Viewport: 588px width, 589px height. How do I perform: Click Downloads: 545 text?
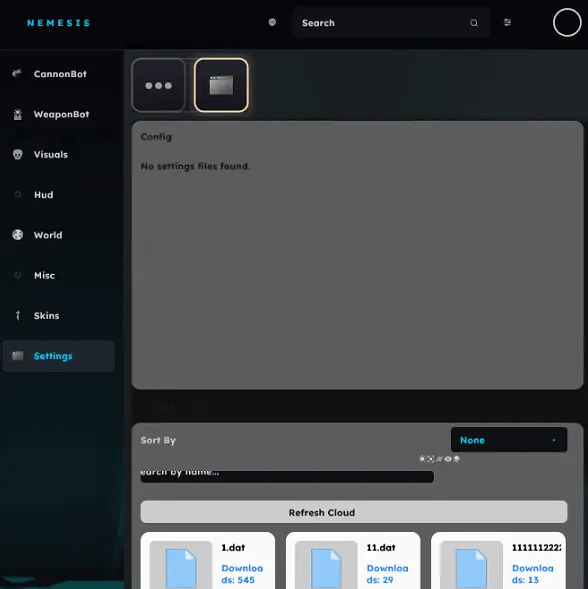click(242, 574)
